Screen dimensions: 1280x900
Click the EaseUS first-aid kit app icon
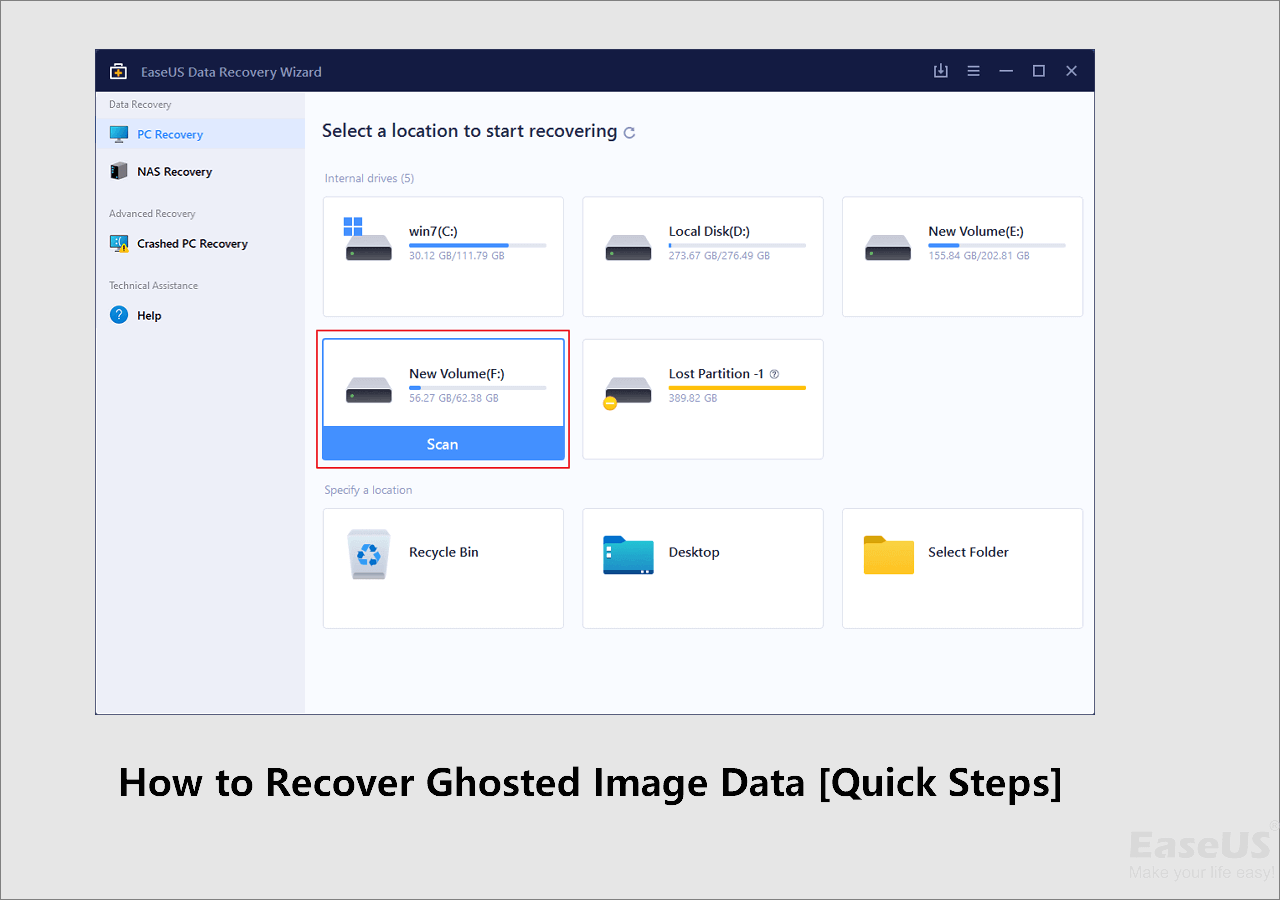tap(118, 71)
